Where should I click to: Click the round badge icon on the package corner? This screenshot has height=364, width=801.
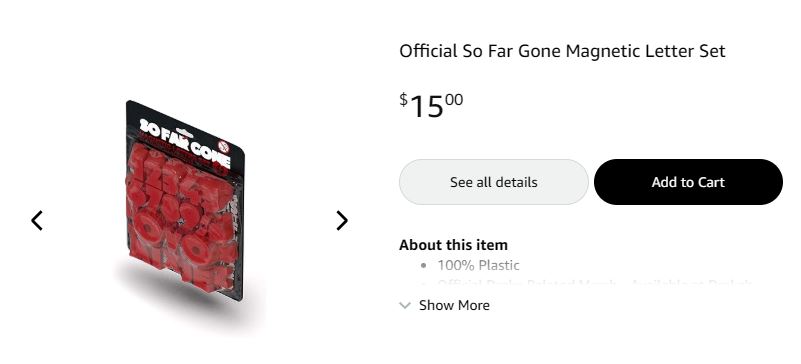click(x=224, y=147)
